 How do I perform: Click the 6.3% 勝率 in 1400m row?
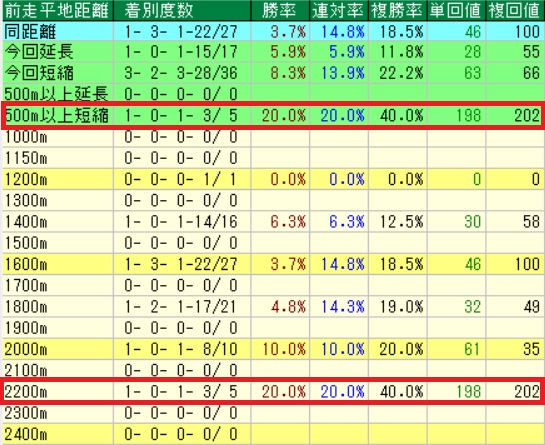(288, 222)
